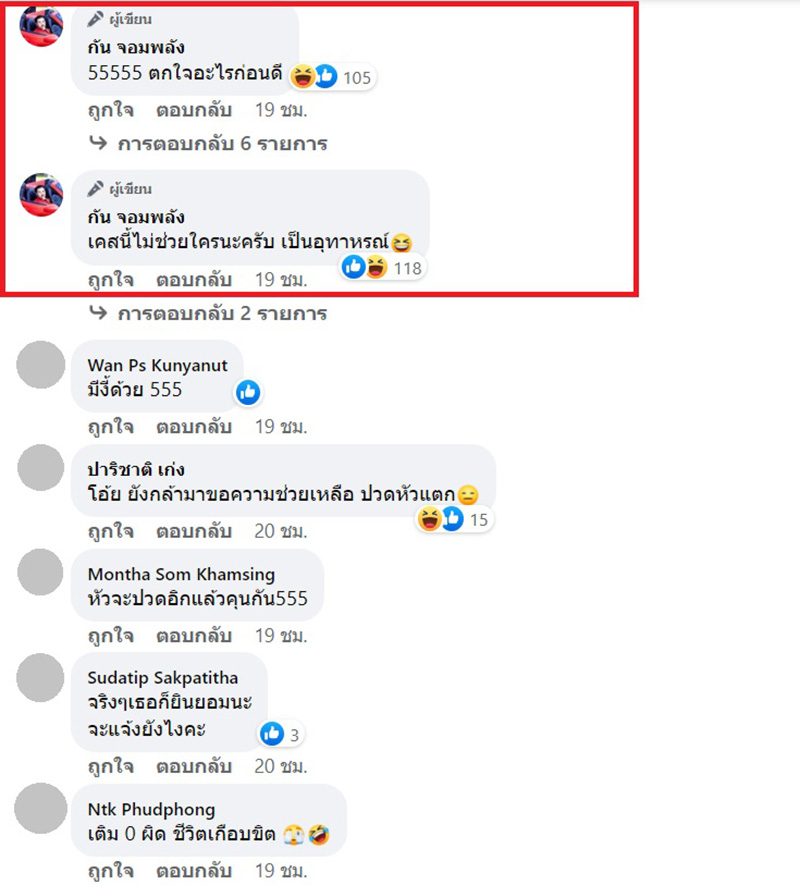View the 15 reactions on ปาริชาติ เก่ง's comment
Screen dimensions: 800x885
coord(454,519)
